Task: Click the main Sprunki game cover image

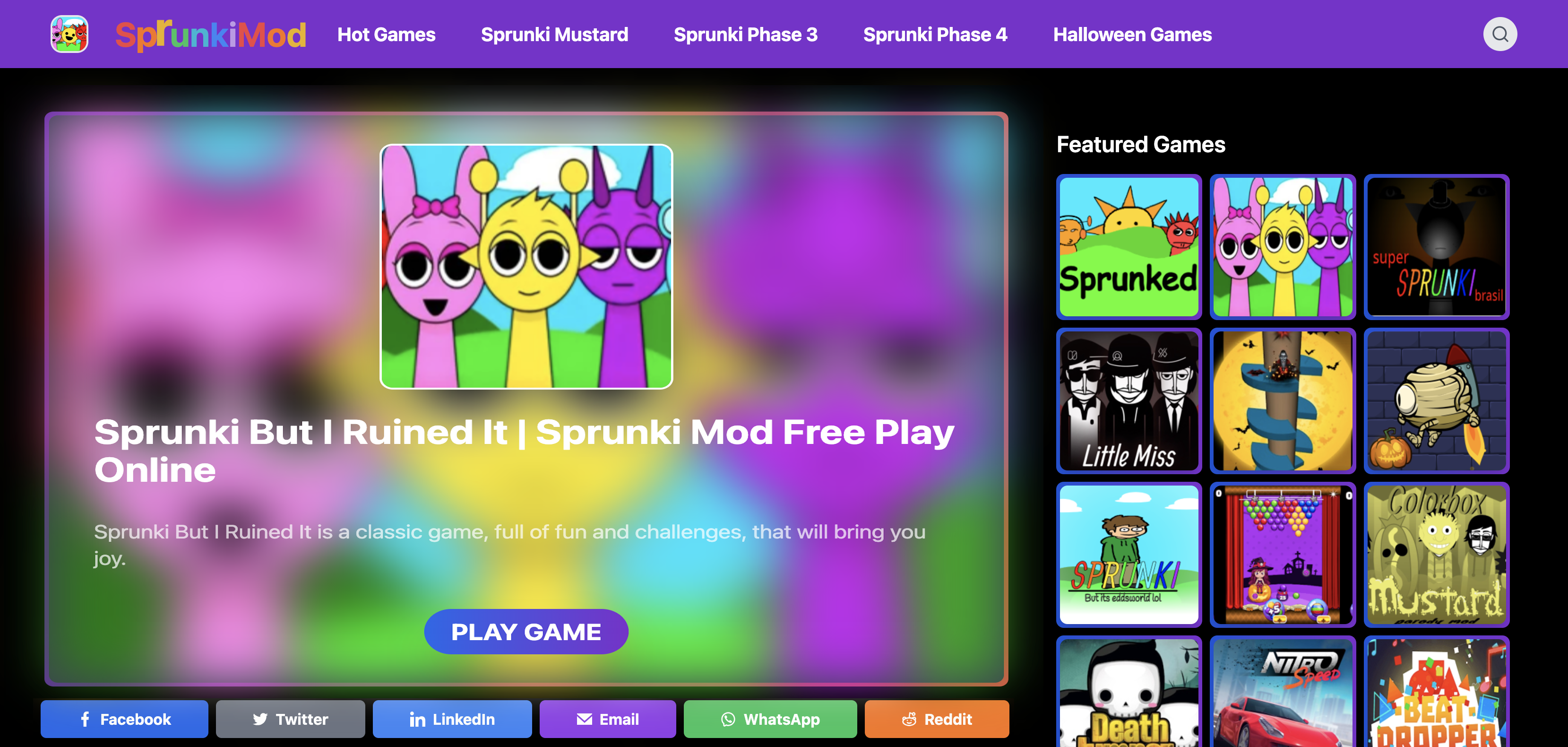Action: (x=526, y=266)
